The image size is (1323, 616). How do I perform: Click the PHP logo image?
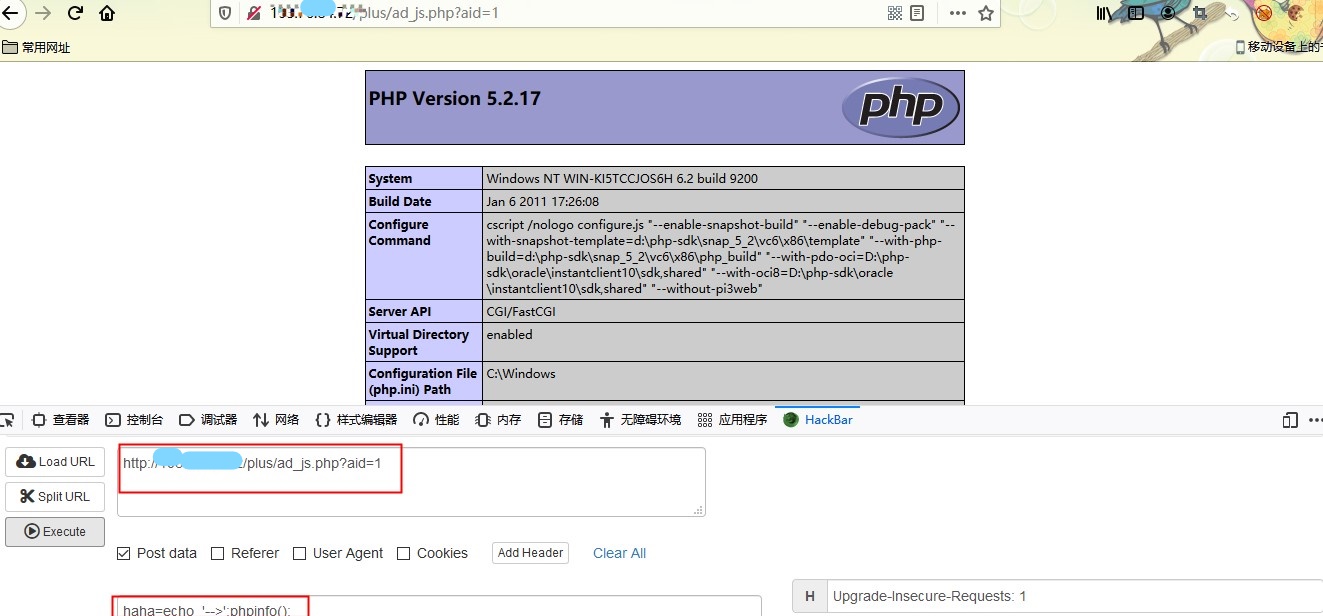tap(900, 107)
